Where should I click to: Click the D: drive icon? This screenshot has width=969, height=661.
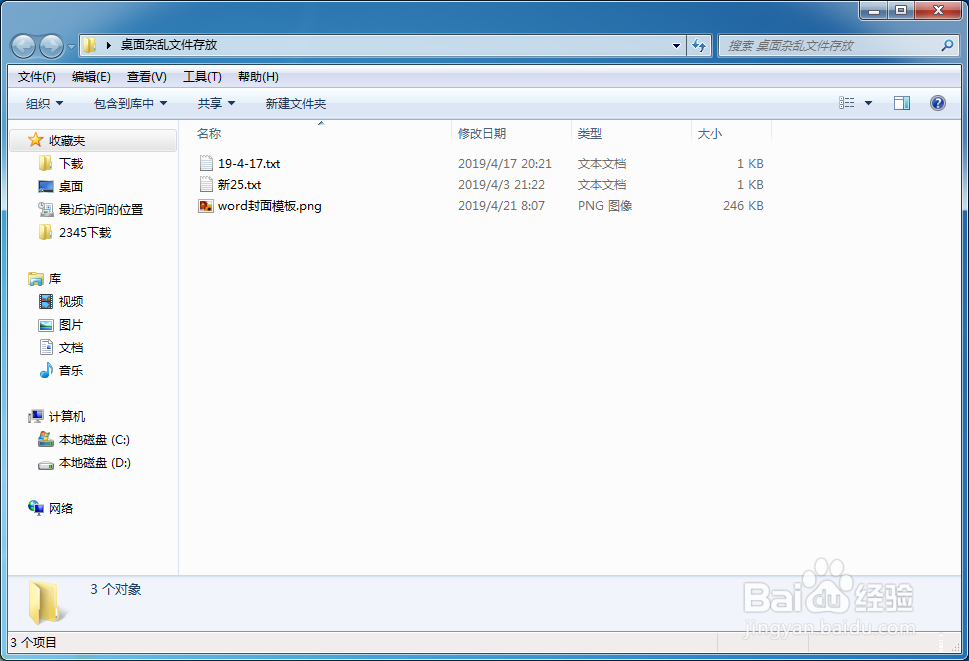pyautogui.click(x=46, y=463)
